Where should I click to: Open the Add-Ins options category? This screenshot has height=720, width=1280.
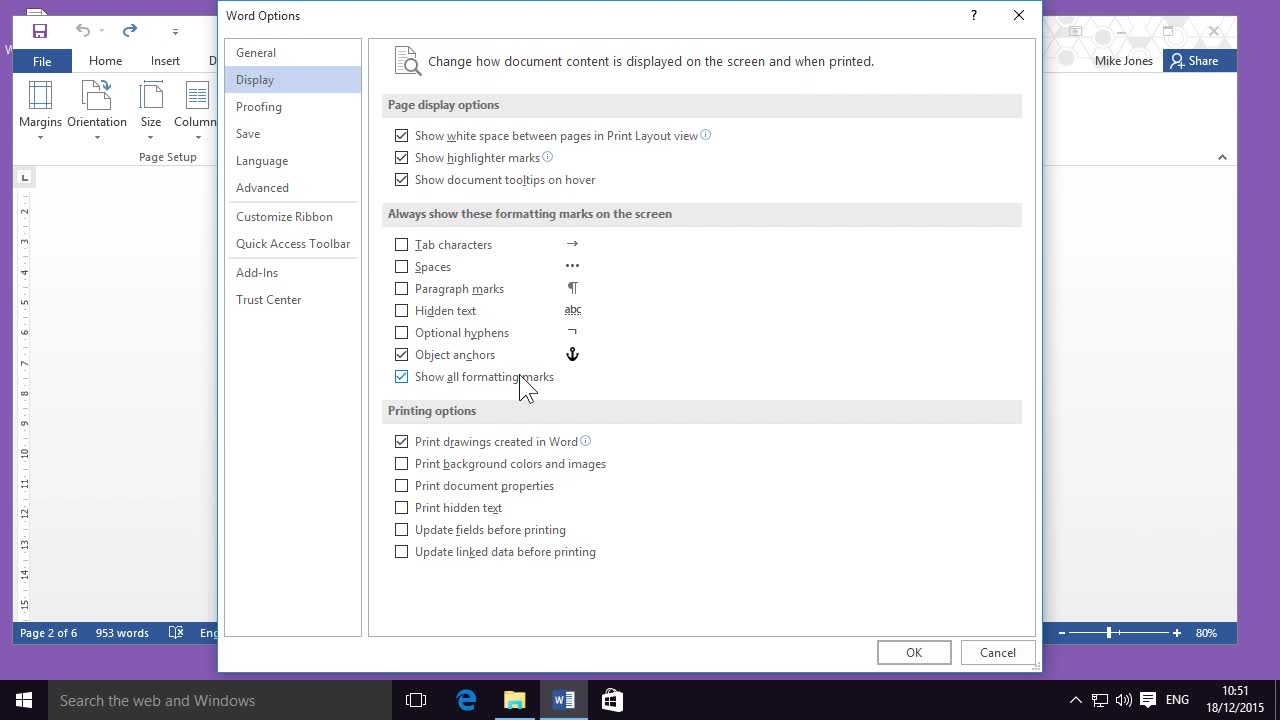293,273
